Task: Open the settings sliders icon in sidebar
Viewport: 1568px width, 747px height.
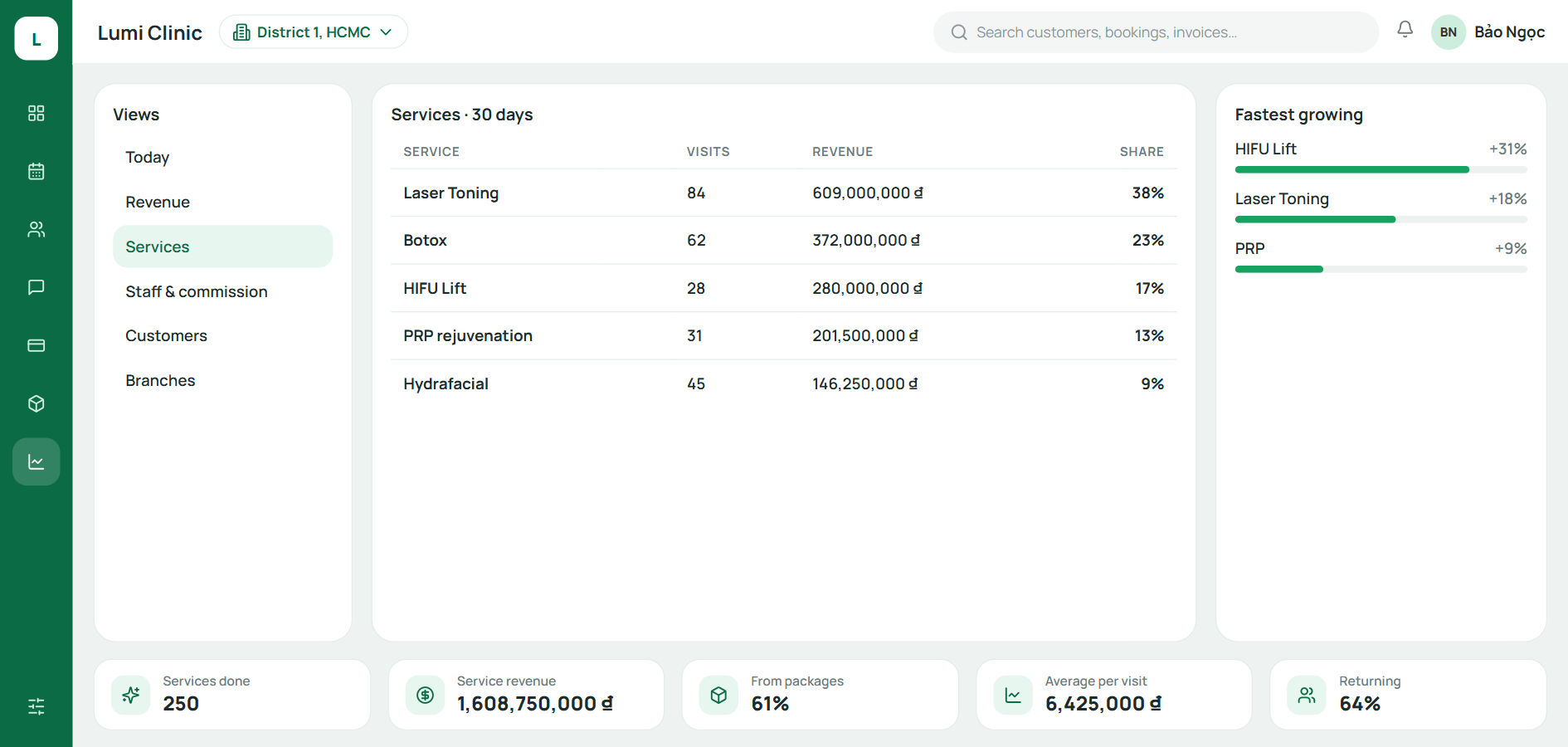Action: 37,706
